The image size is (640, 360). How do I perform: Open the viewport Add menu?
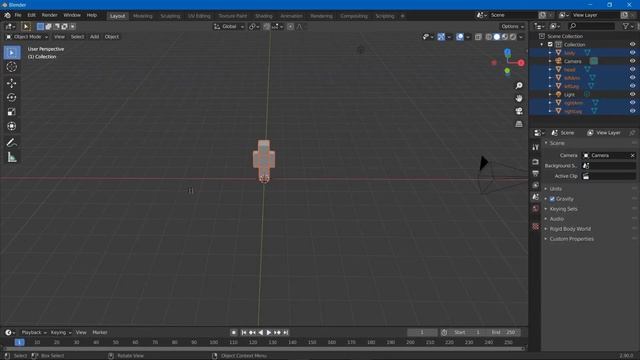pyautogui.click(x=94, y=37)
